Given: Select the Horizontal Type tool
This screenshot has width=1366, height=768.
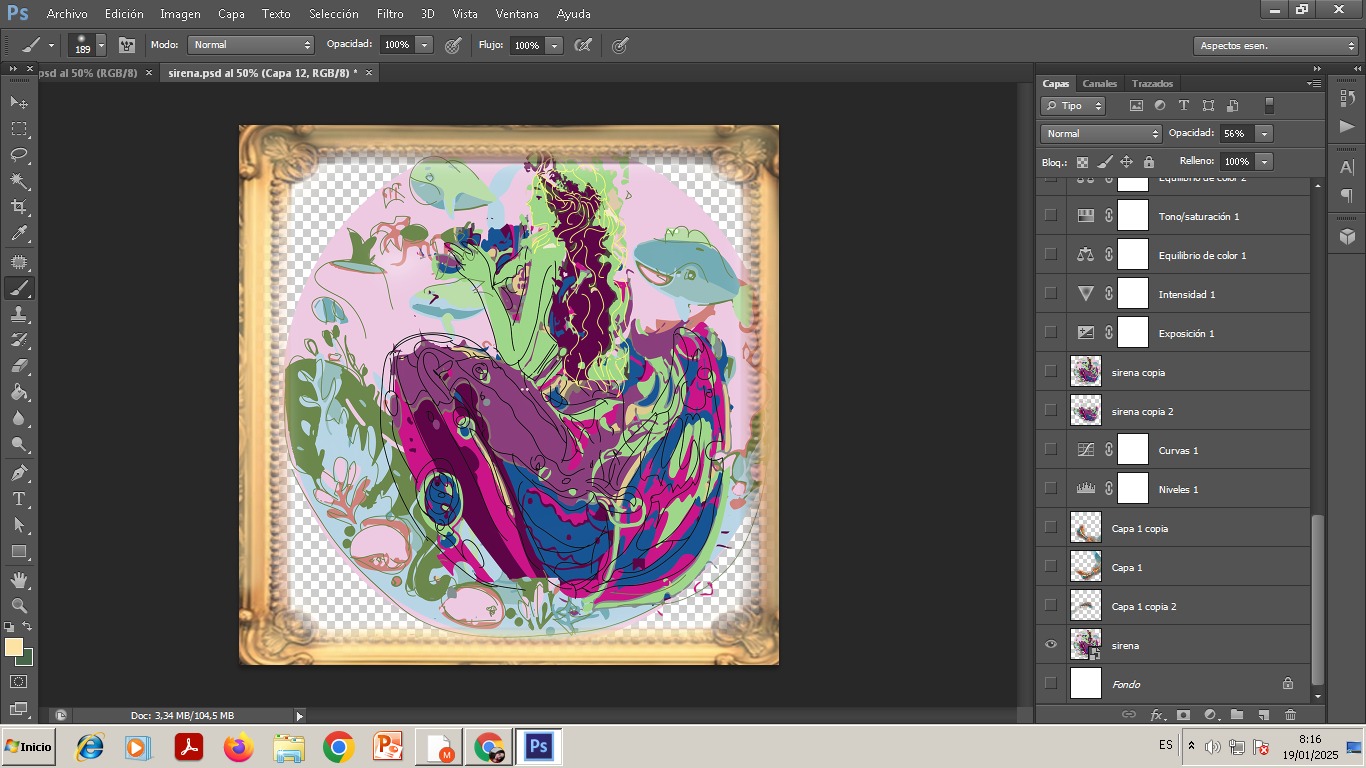Looking at the screenshot, I should [19, 498].
